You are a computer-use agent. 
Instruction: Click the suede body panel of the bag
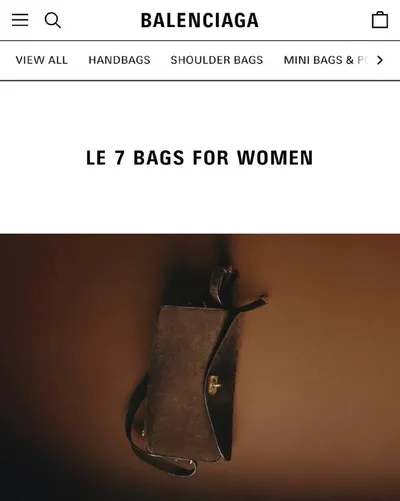182,380
